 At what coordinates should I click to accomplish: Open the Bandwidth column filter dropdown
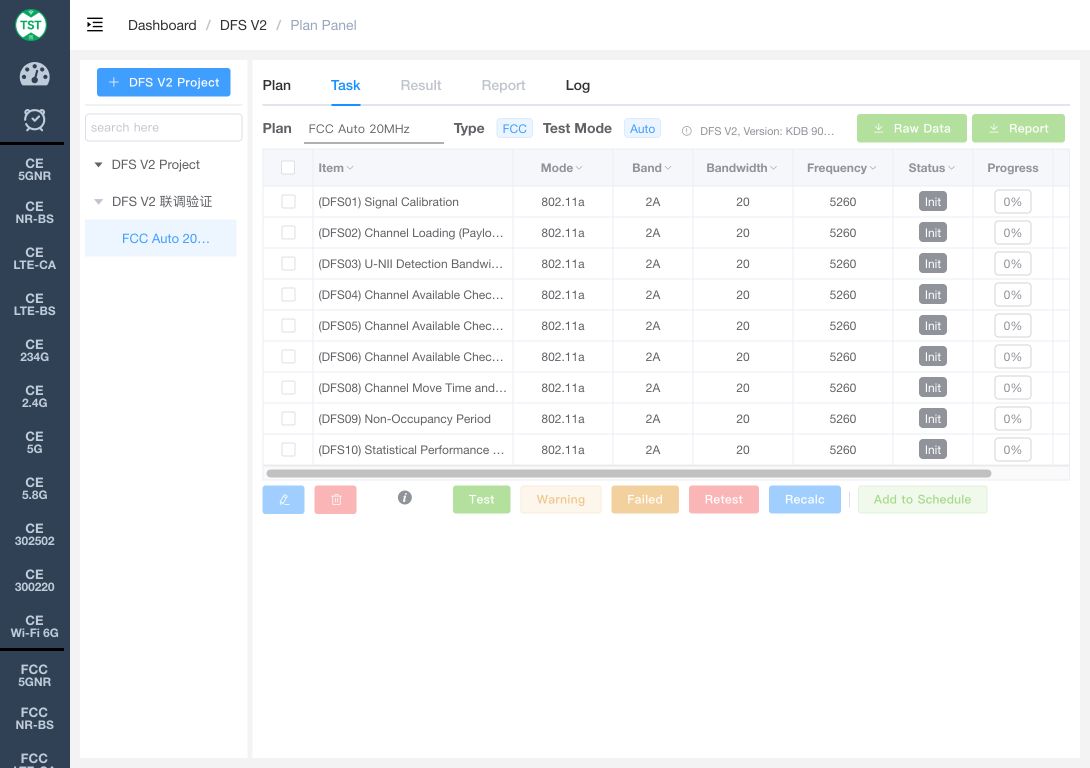[x=774, y=168]
